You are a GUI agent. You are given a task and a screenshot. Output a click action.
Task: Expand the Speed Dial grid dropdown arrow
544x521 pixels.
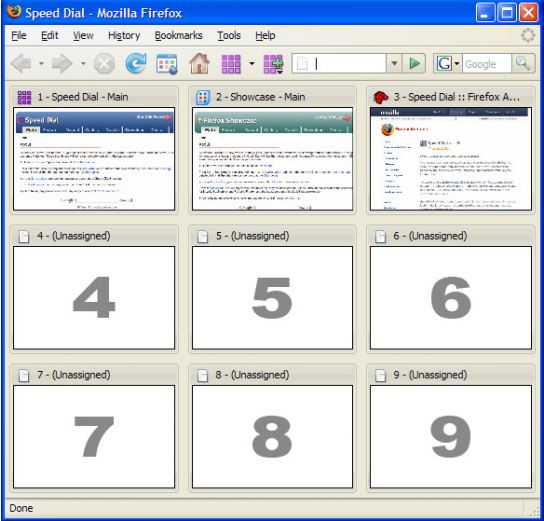(x=252, y=64)
